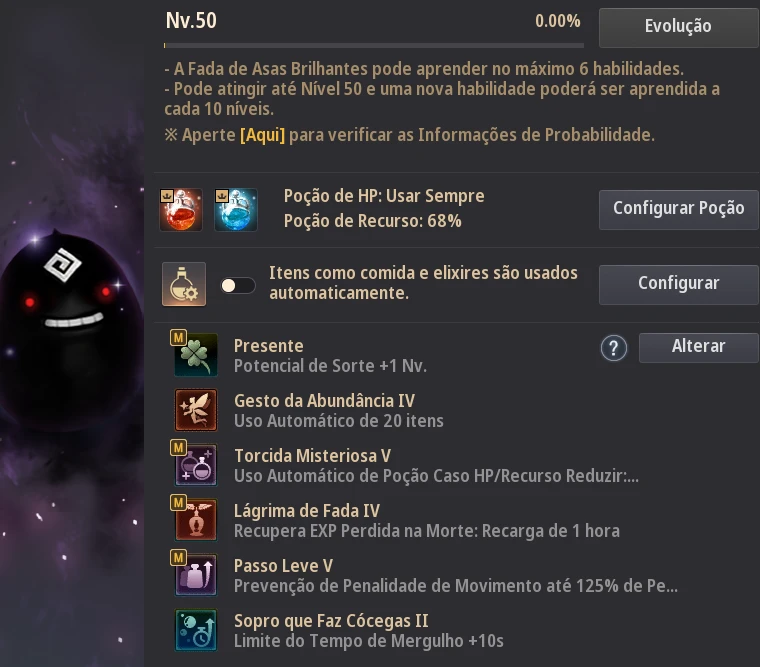Select the Presente clover skill icon

(x=196, y=355)
